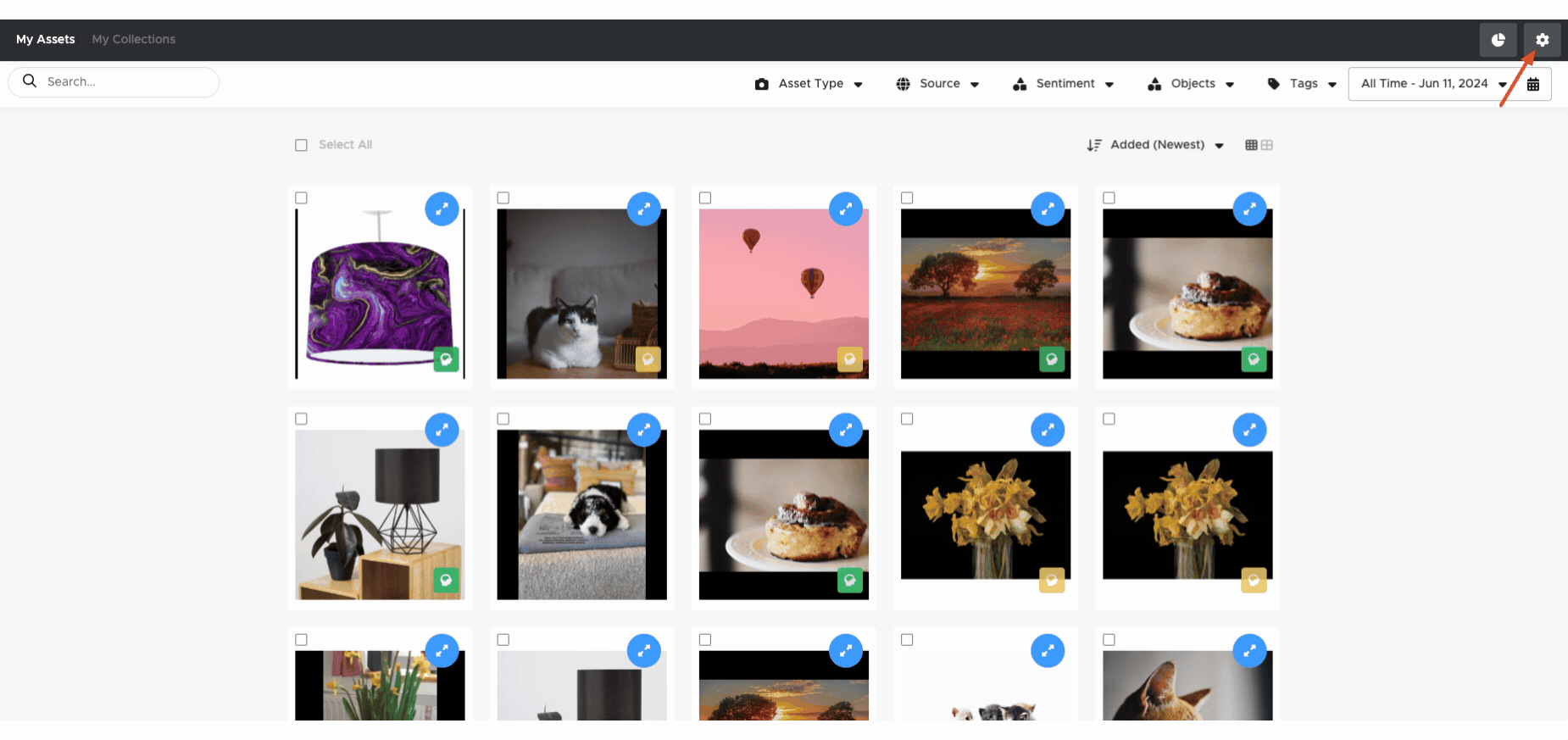Open the Source filter dropdown

(937, 84)
